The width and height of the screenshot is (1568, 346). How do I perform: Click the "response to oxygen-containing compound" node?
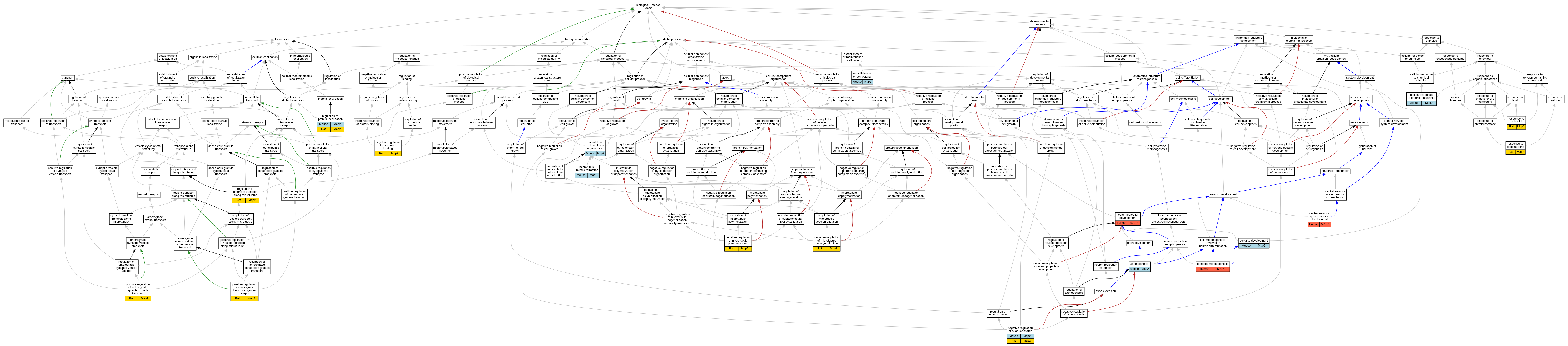tap(1535, 78)
